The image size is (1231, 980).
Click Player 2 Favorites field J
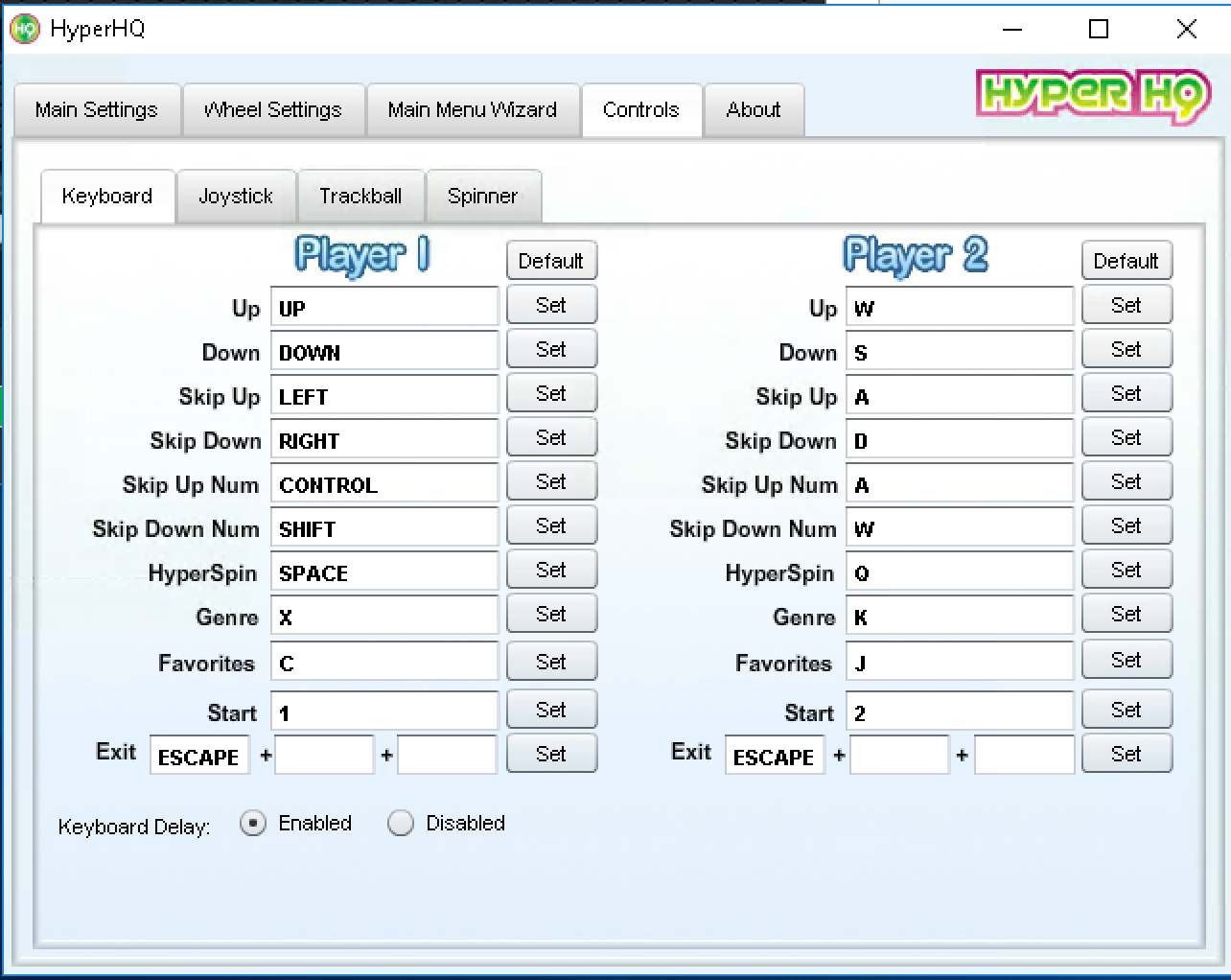click(x=960, y=662)
